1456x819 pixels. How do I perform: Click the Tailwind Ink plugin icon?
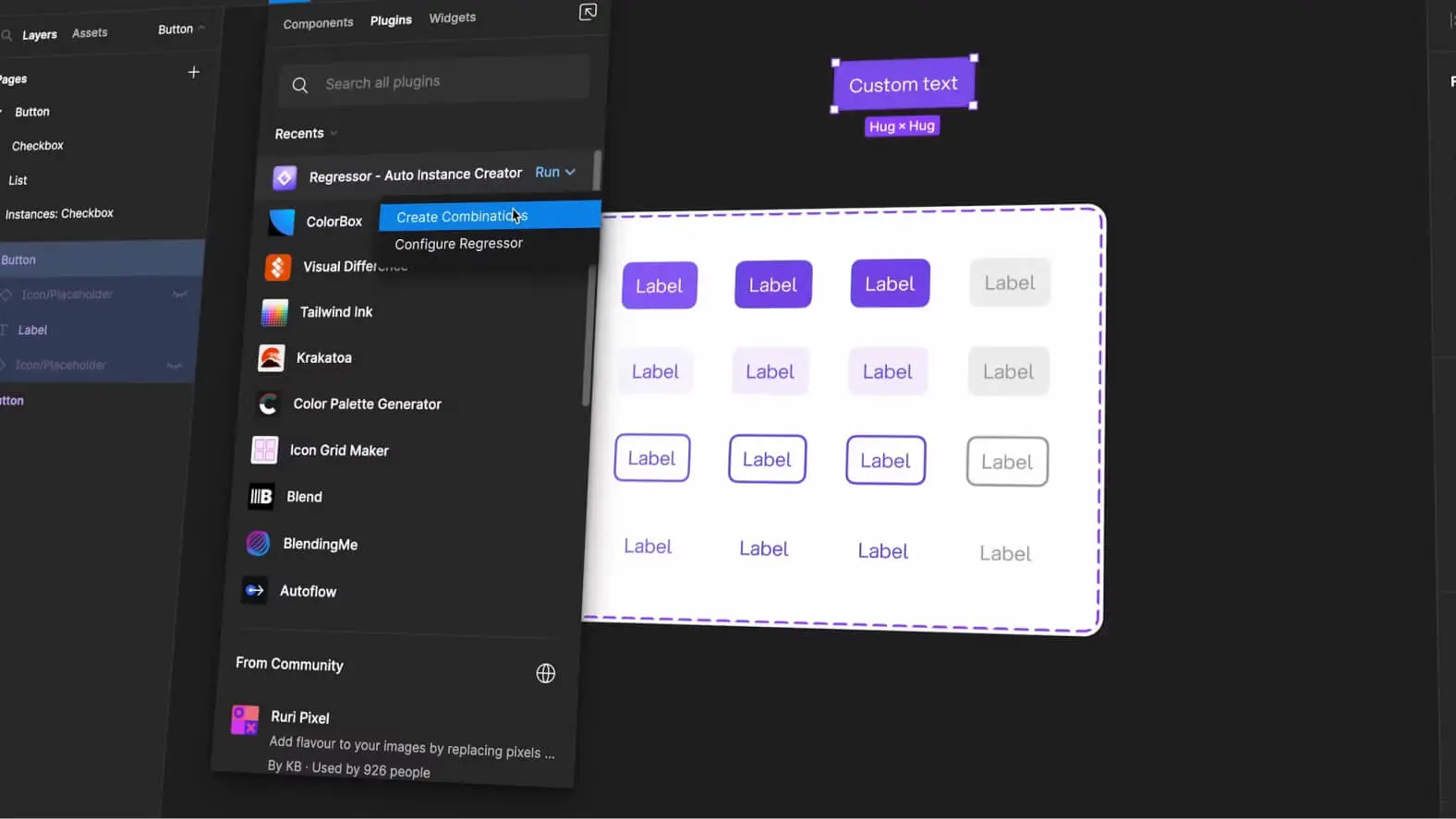click(274, 313)
